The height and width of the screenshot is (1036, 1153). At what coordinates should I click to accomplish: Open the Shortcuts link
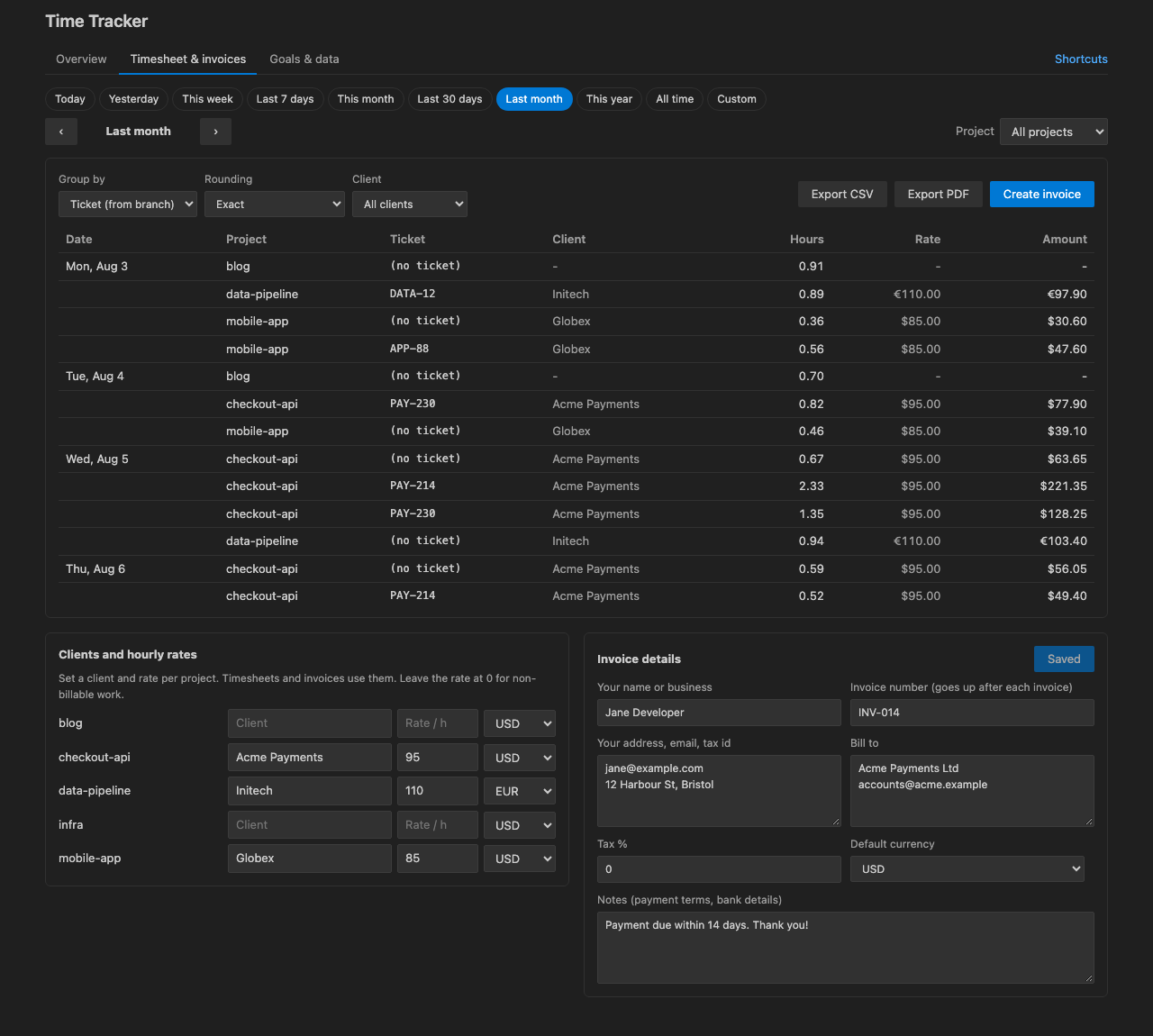pyautogui.click(x=1081, y=59)
